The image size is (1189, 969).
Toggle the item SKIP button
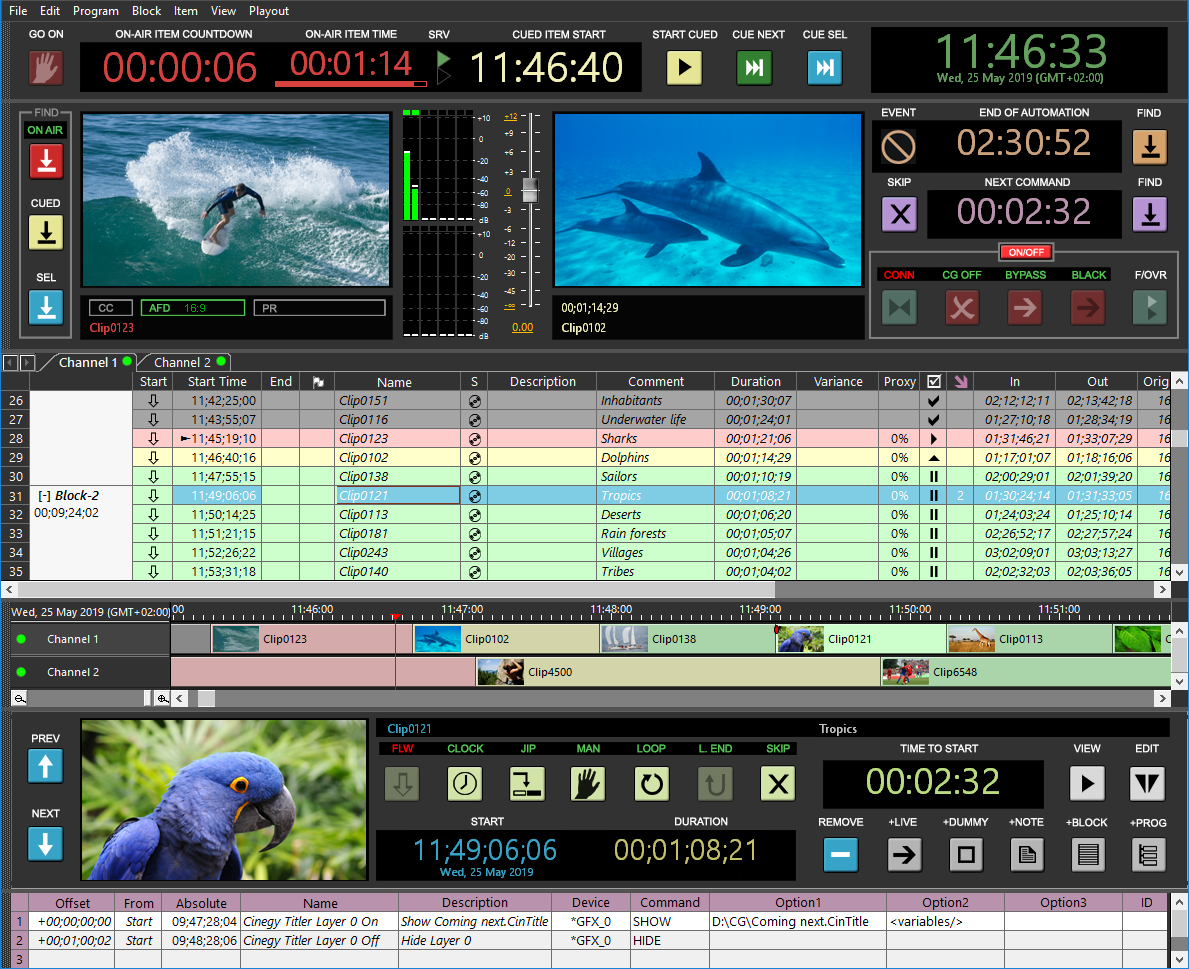[778, 784]
